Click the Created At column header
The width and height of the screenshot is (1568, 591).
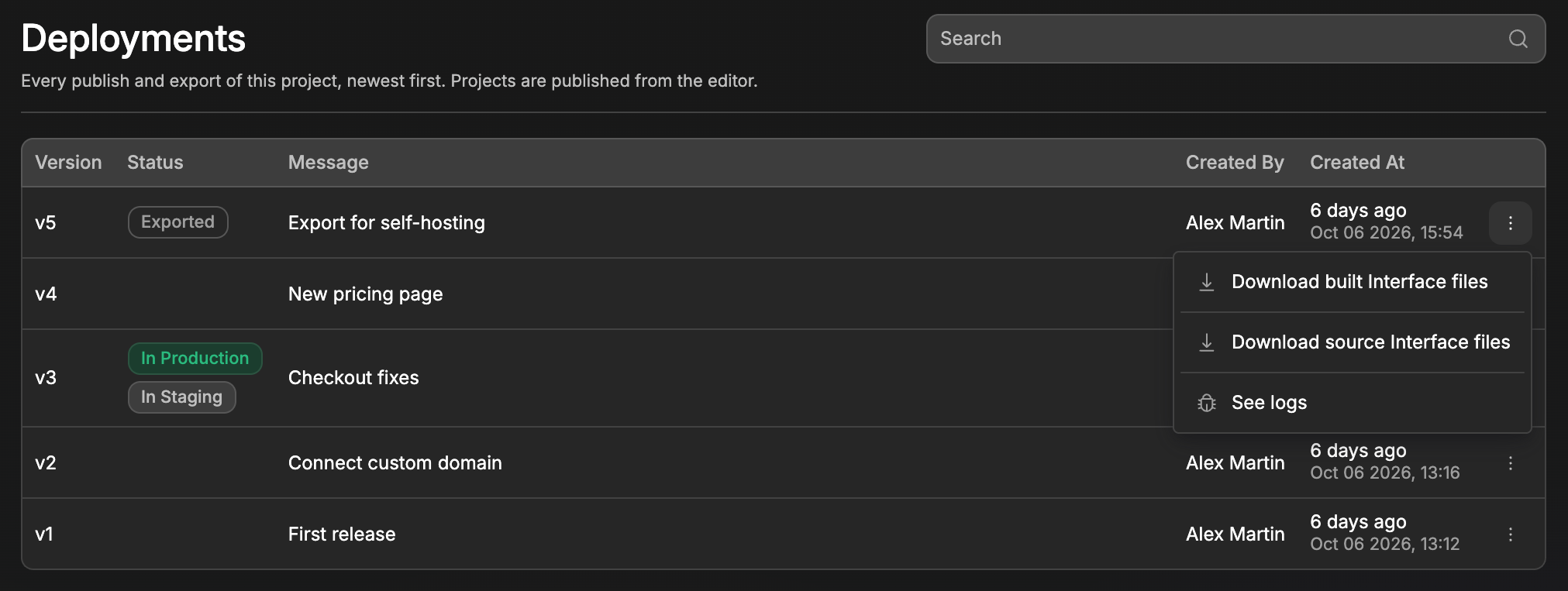coord(1357,163)
